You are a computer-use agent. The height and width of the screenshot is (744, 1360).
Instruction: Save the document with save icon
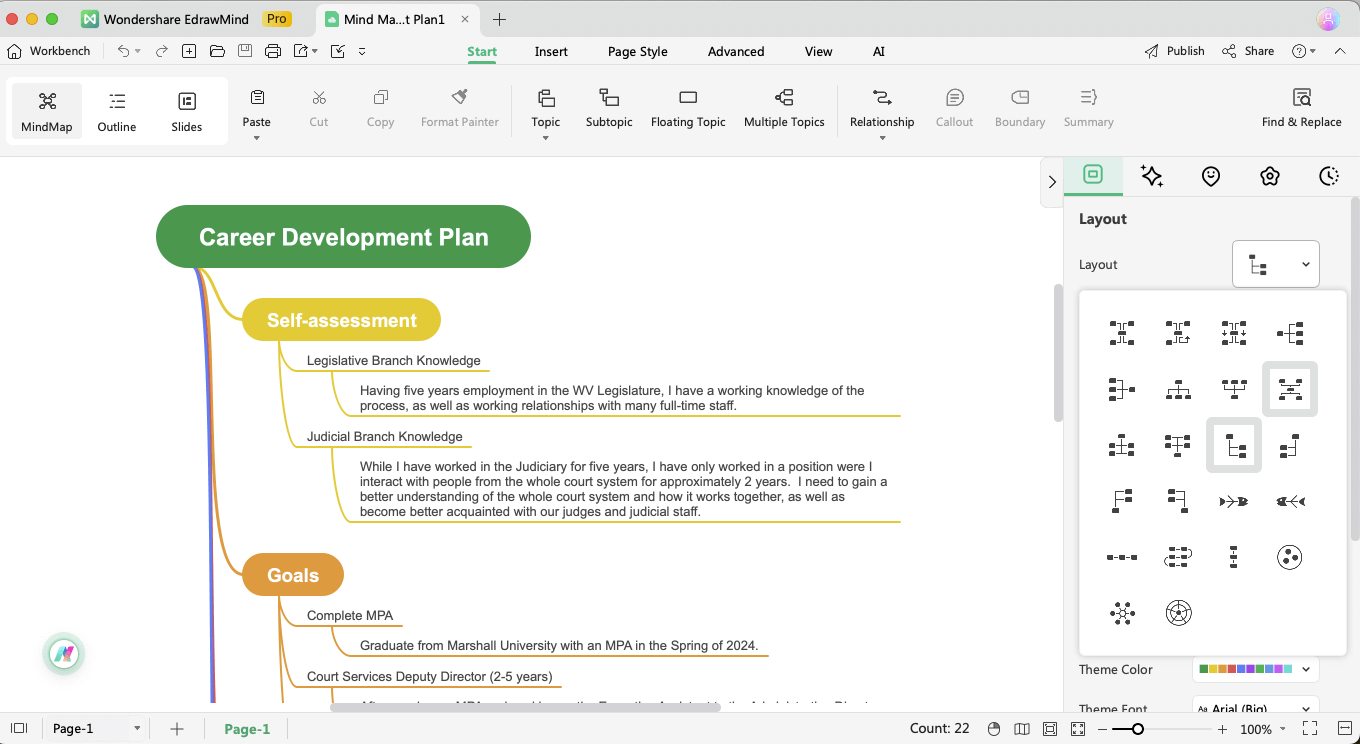(x=245, y=51)
